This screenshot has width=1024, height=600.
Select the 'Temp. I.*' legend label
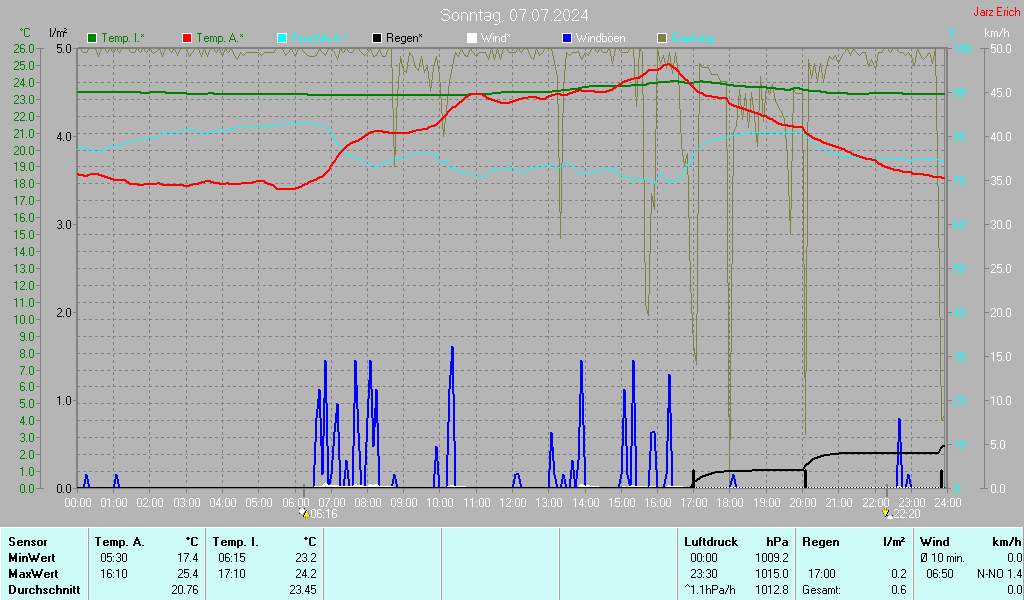123,39
